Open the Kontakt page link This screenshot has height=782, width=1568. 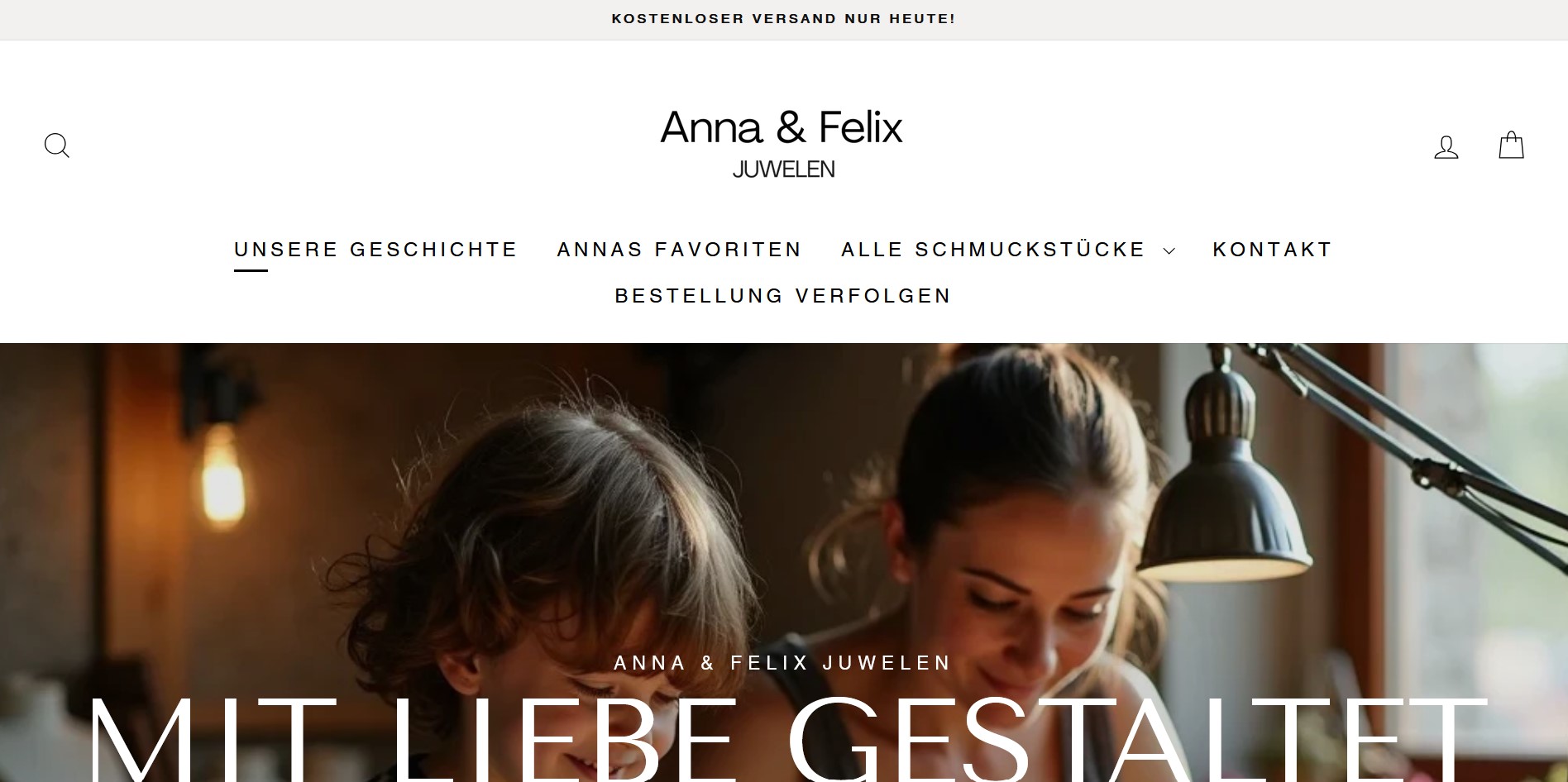1272,250
